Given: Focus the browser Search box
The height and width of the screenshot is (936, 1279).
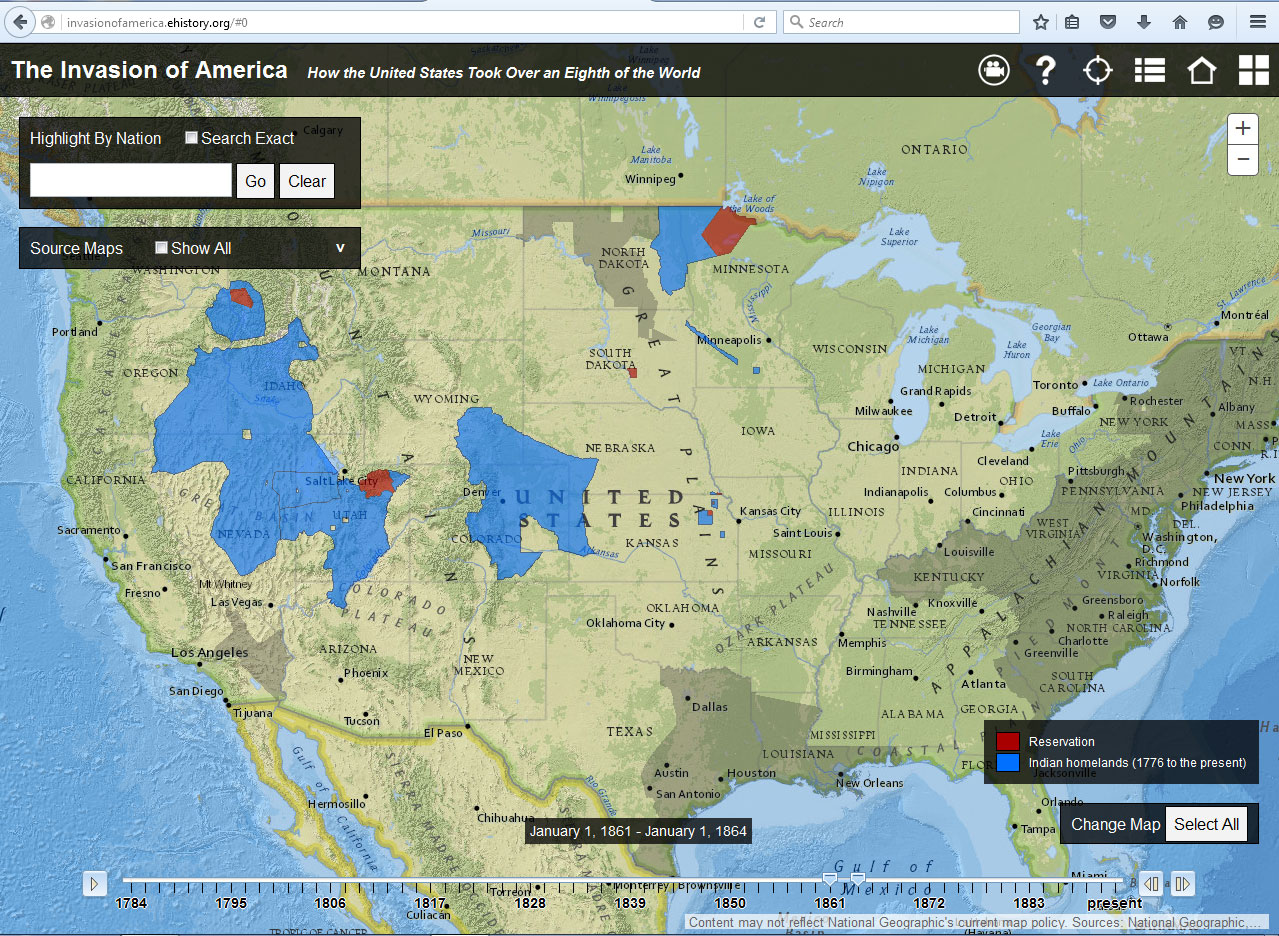Looking at the screenshot, I should coord(900,22).
